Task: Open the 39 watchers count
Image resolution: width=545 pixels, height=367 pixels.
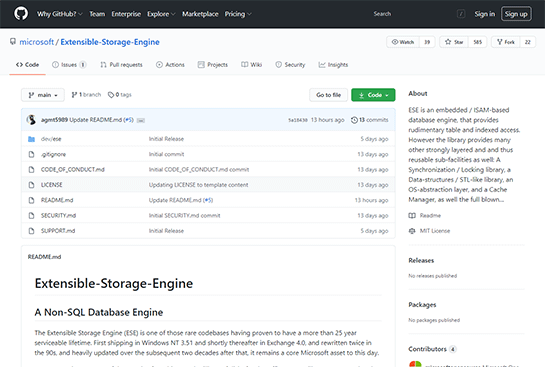Action: (427, 42)
